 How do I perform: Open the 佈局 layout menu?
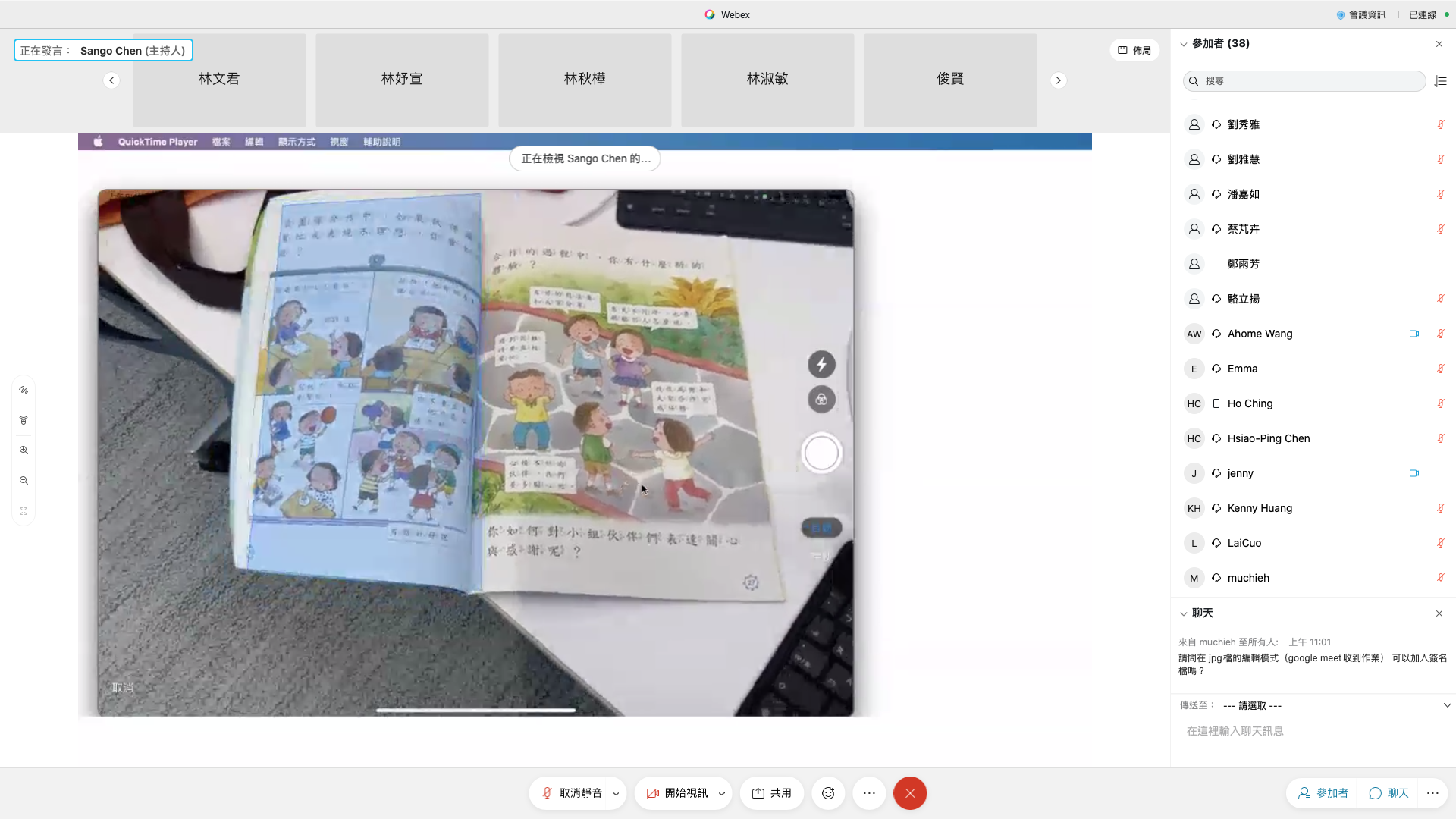[1134, 50]
